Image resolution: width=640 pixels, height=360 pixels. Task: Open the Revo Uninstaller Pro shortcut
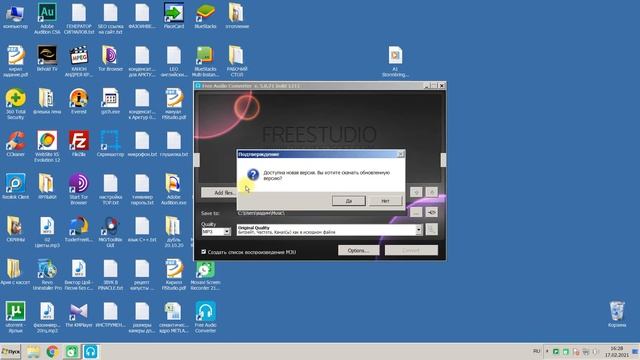[x=47, y=274]
